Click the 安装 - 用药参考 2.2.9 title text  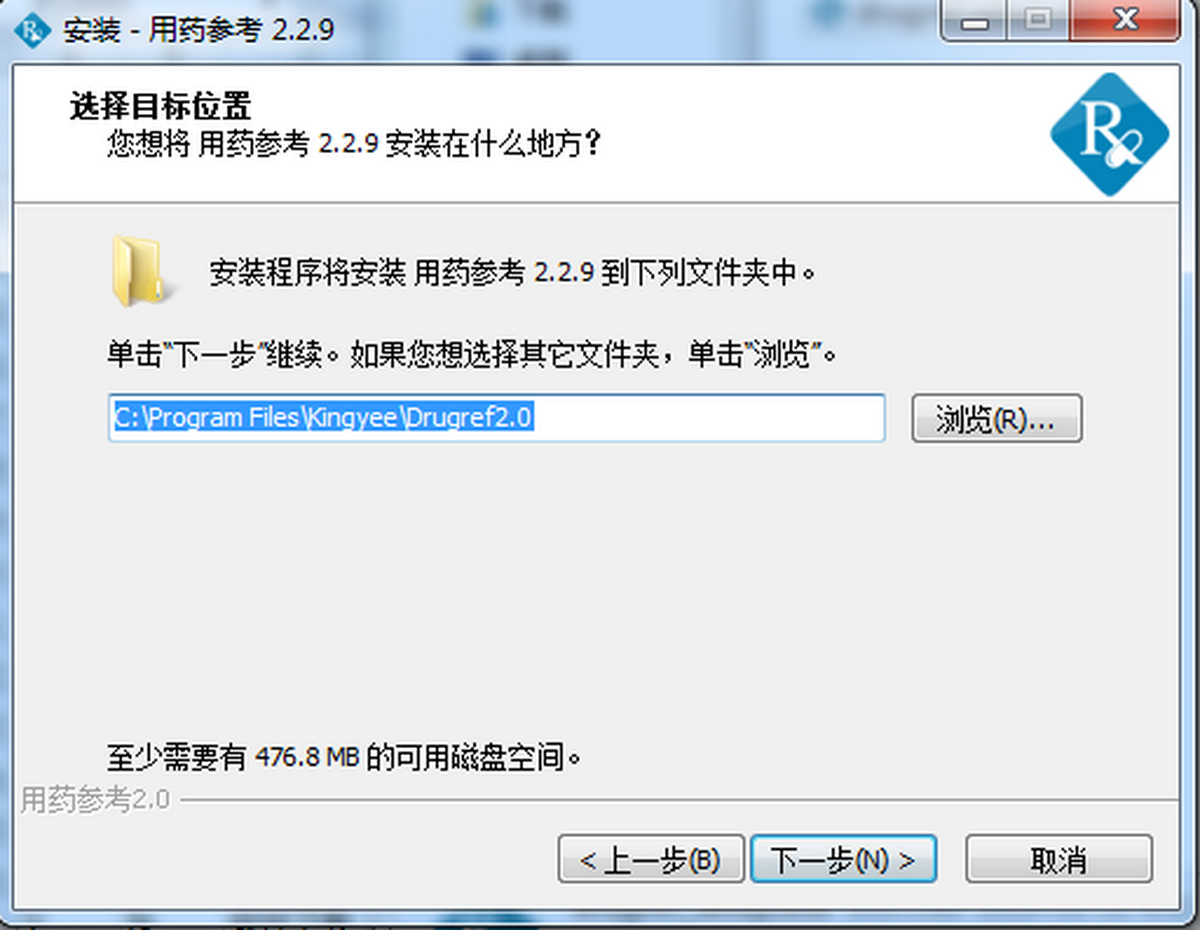tap(198, 29)
